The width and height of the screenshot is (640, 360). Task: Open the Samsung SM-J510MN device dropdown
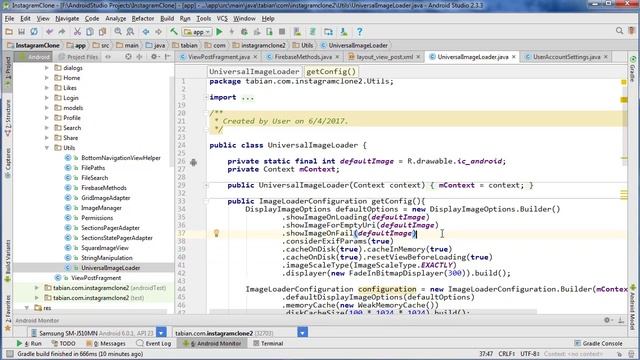[x=161, y=333]
